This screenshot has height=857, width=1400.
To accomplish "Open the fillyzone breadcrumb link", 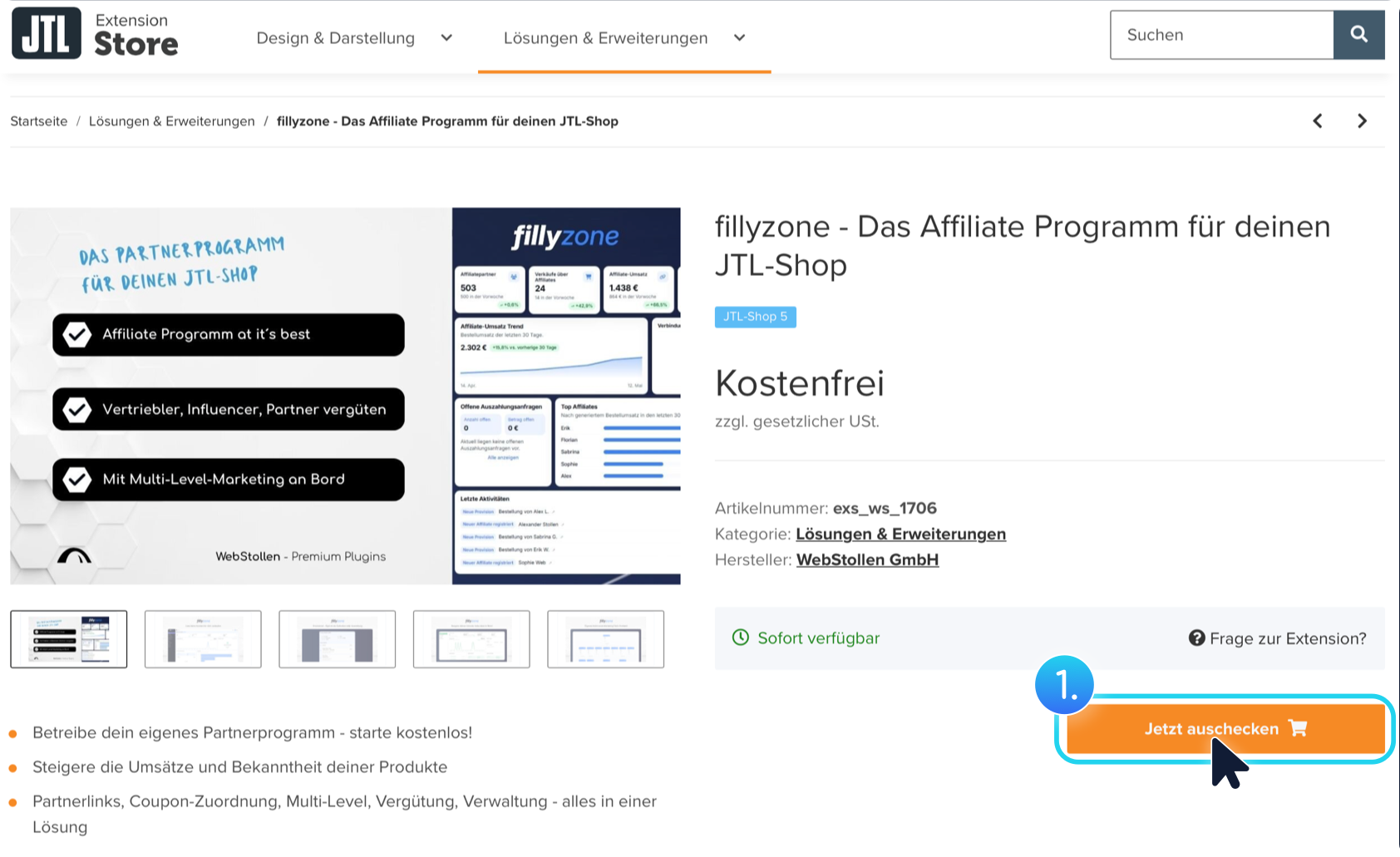I will (x=447, y=121).
